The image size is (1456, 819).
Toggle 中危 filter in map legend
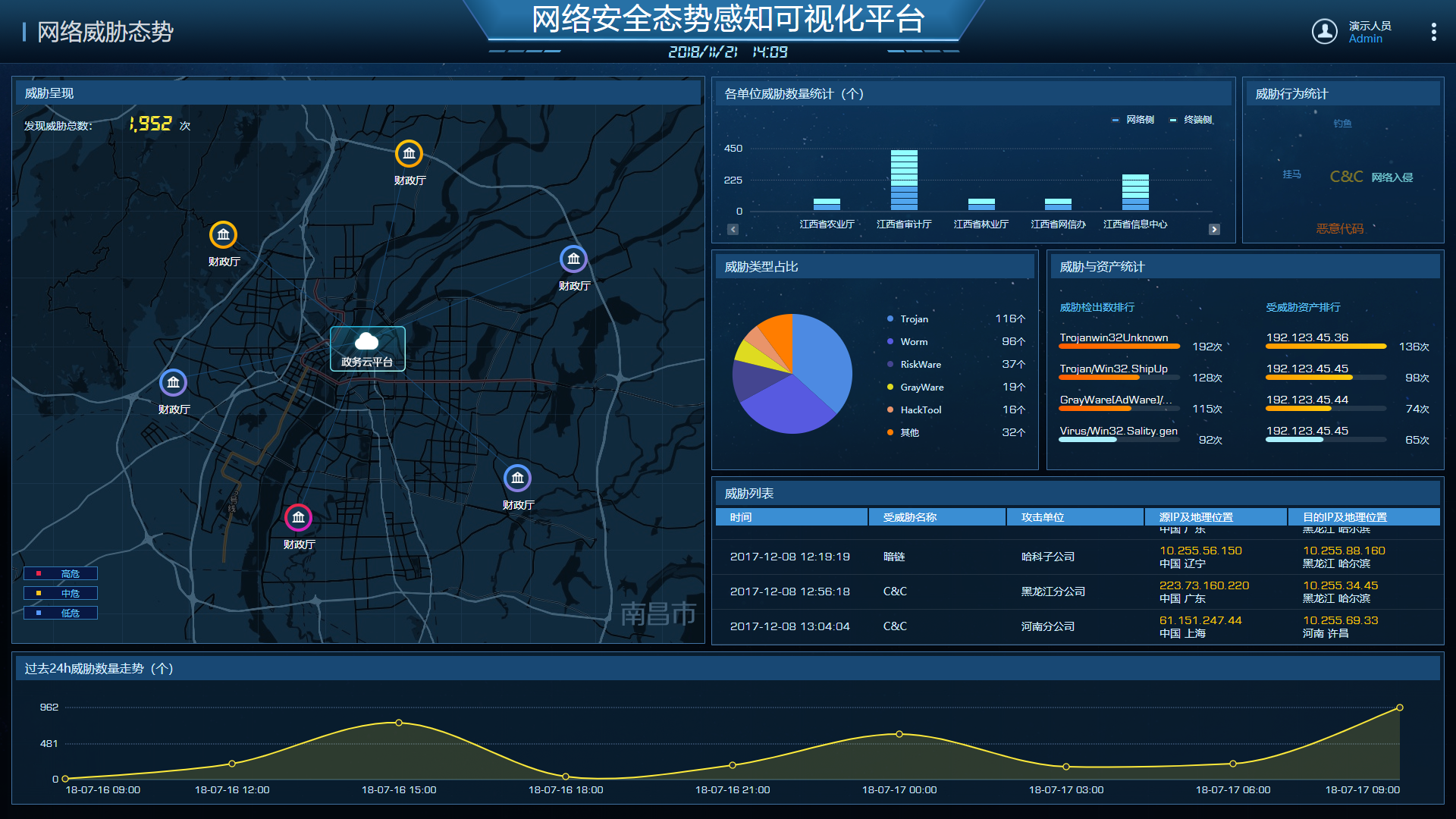[61, 594]
